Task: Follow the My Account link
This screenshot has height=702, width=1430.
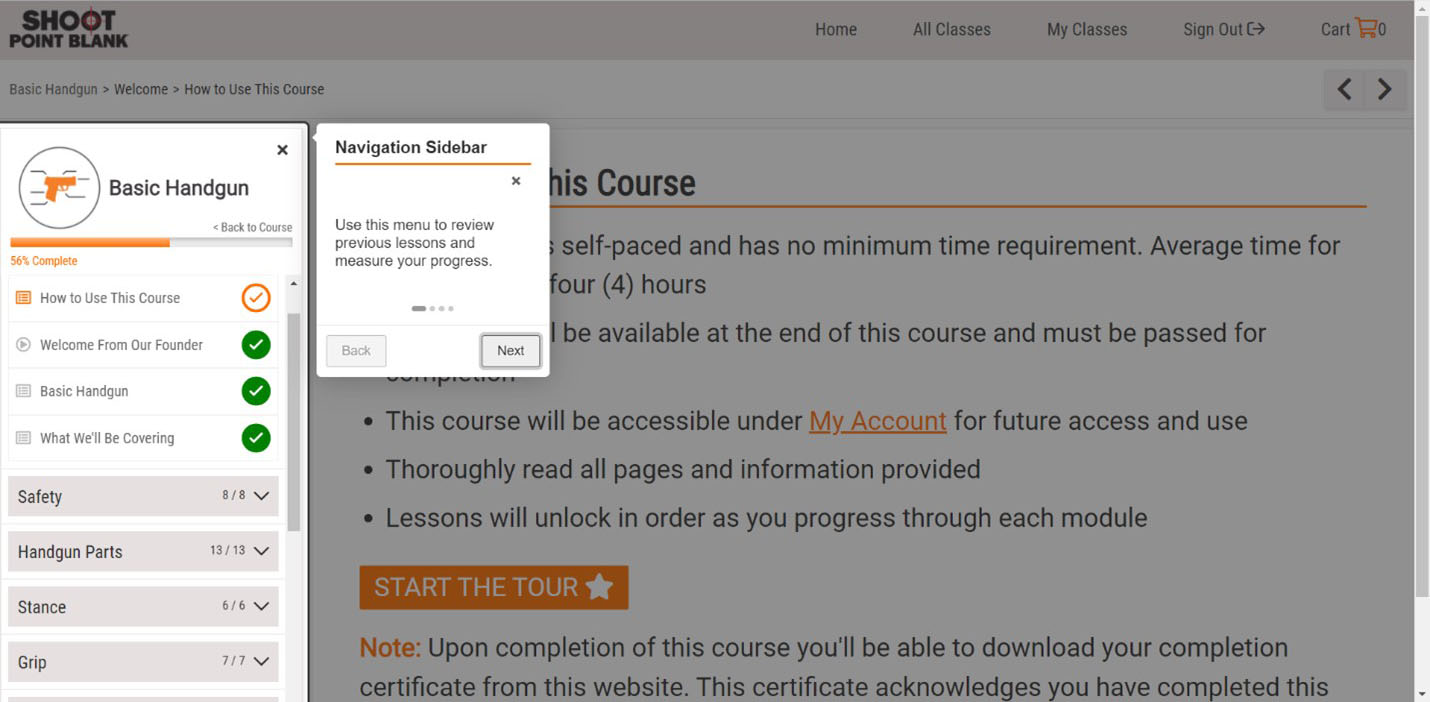Action: [877, 421]
